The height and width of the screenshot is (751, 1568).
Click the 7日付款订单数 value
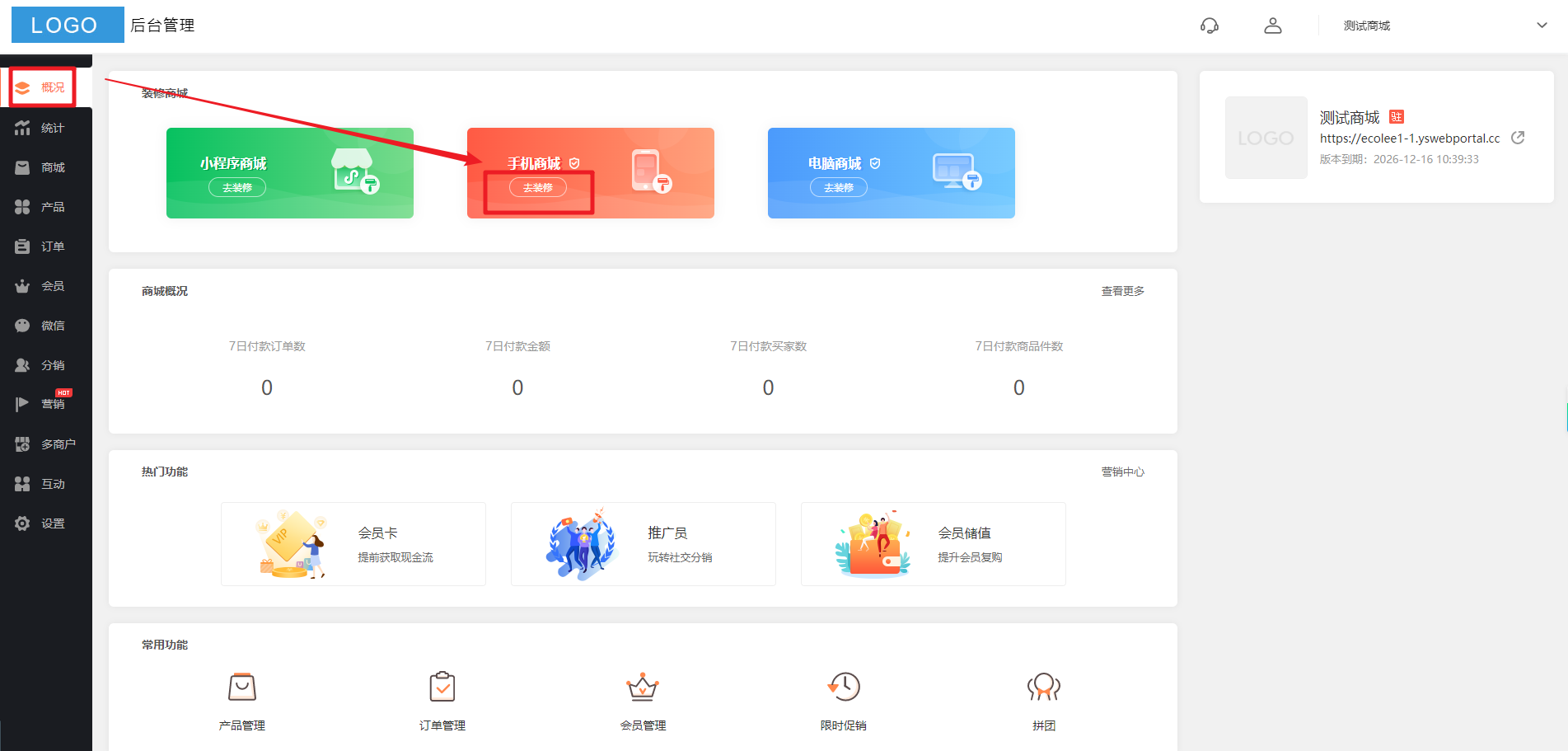pos(267,387)
